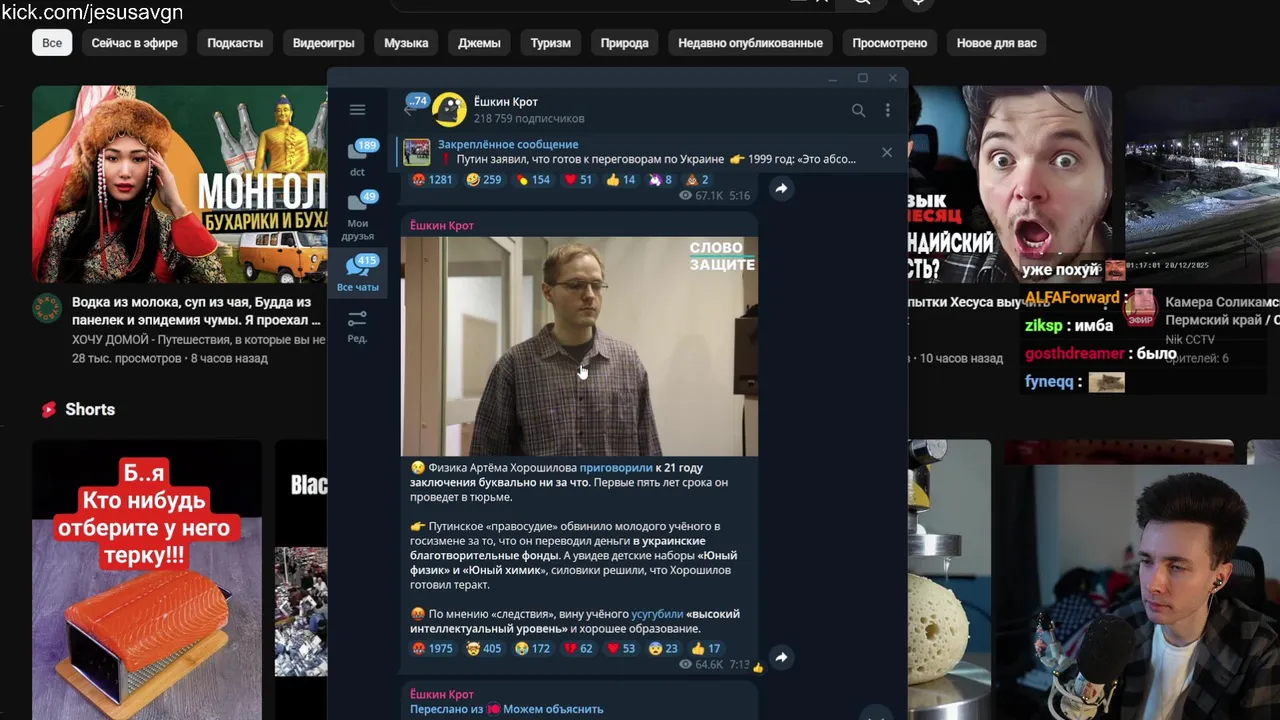Go back using the Telegram back arrow
This screenshot has width=1280, height=720.
pos(408,110)
